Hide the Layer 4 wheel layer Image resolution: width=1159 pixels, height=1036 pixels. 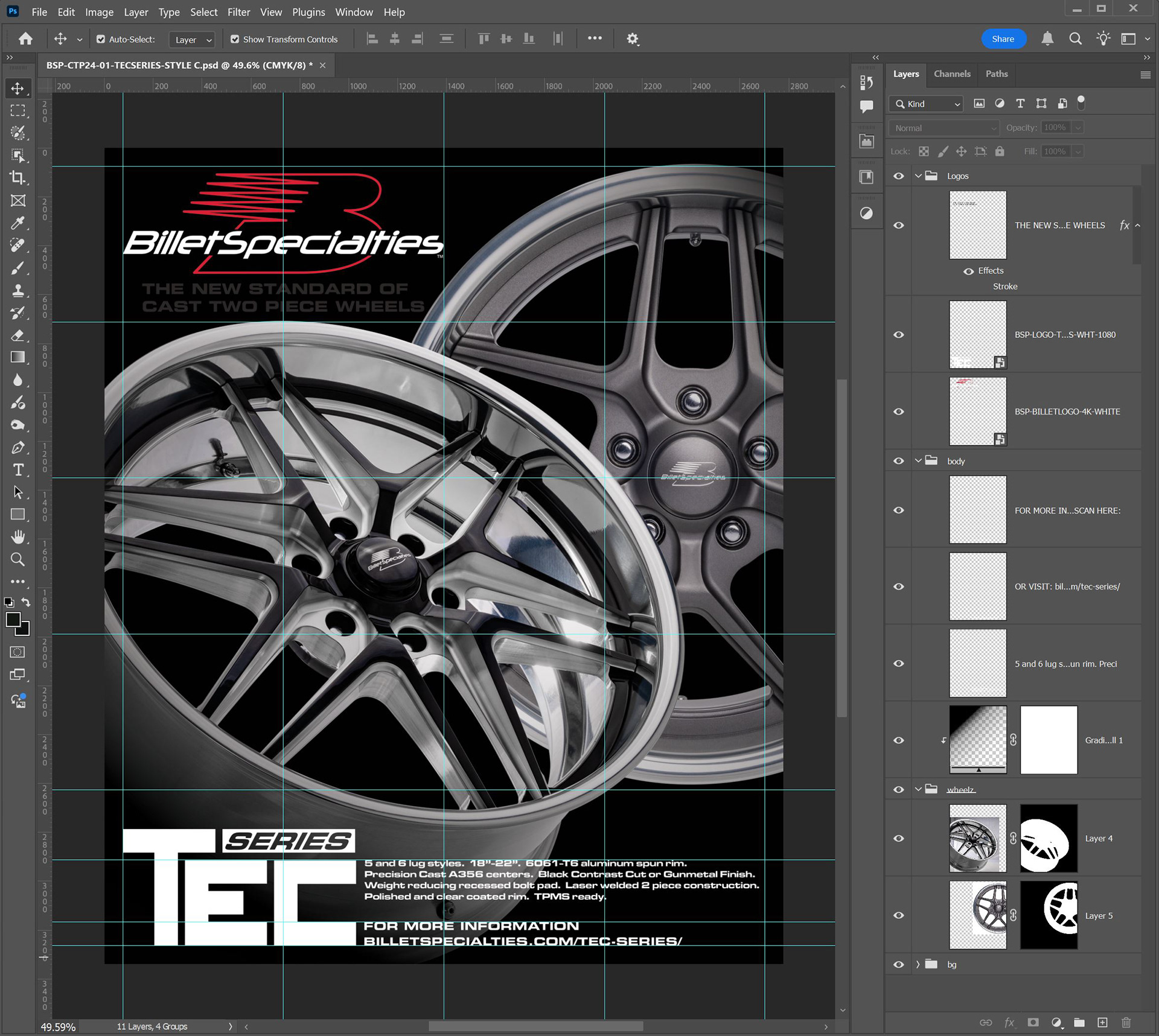899,838
